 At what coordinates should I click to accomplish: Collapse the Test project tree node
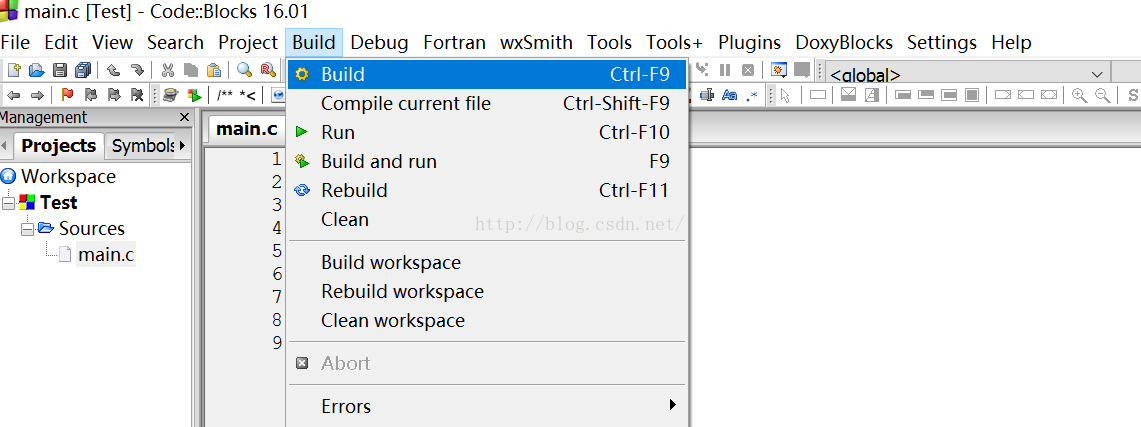coord(9,203)
